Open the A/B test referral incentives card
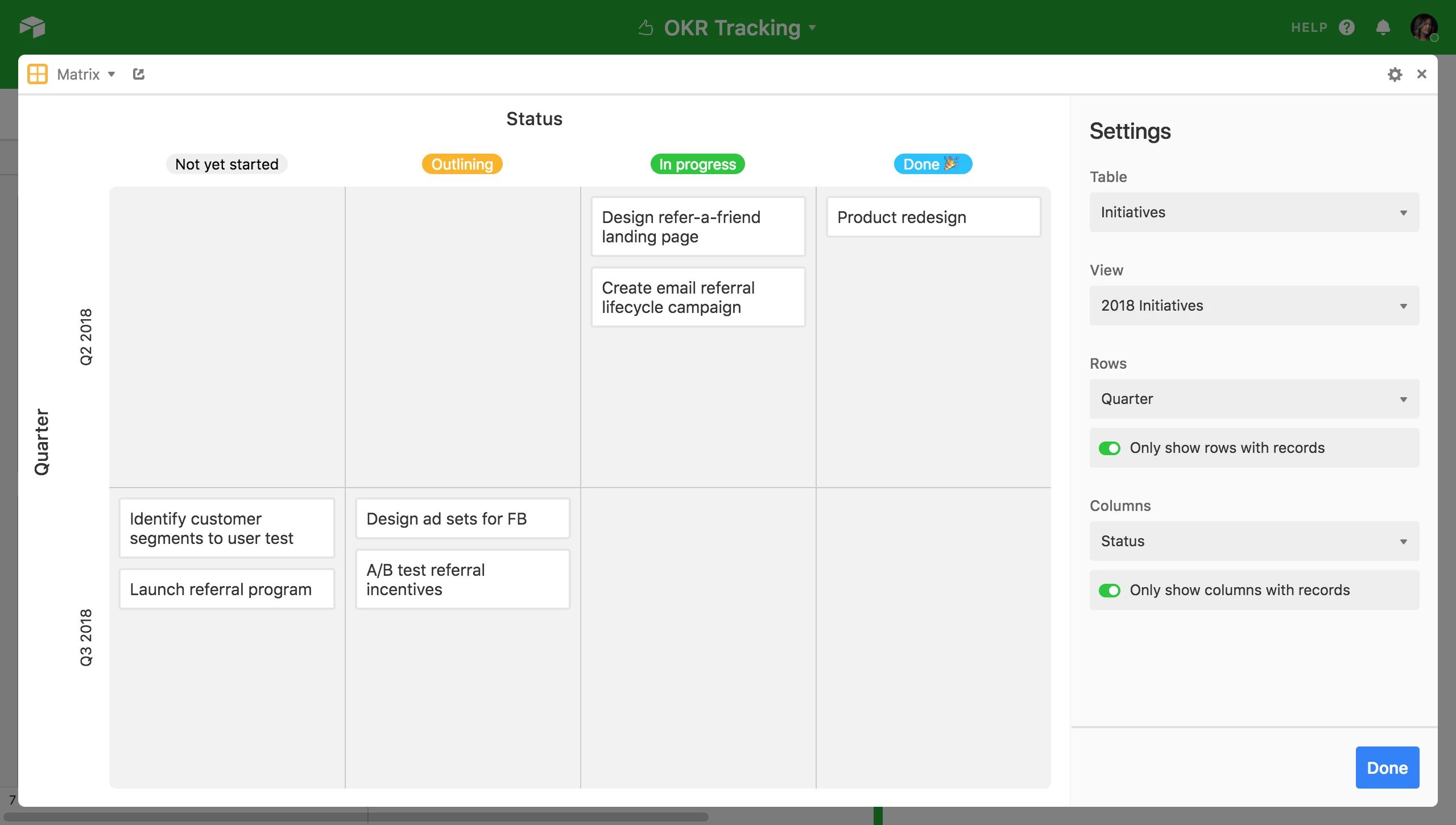The image size is (1456, 825). 463,579
